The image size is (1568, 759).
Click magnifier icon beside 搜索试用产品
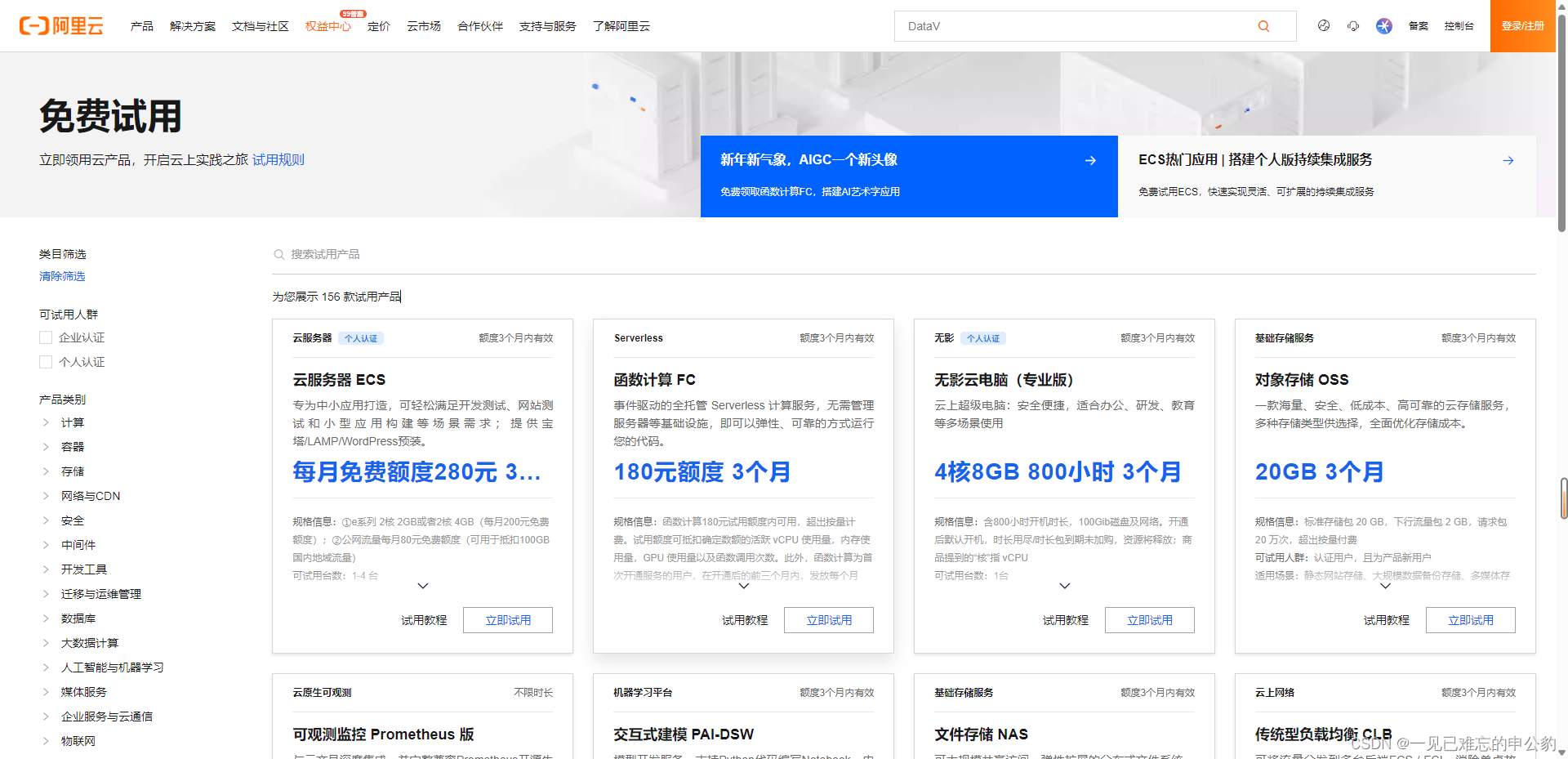pyautogui.click(x=278, y=255)
